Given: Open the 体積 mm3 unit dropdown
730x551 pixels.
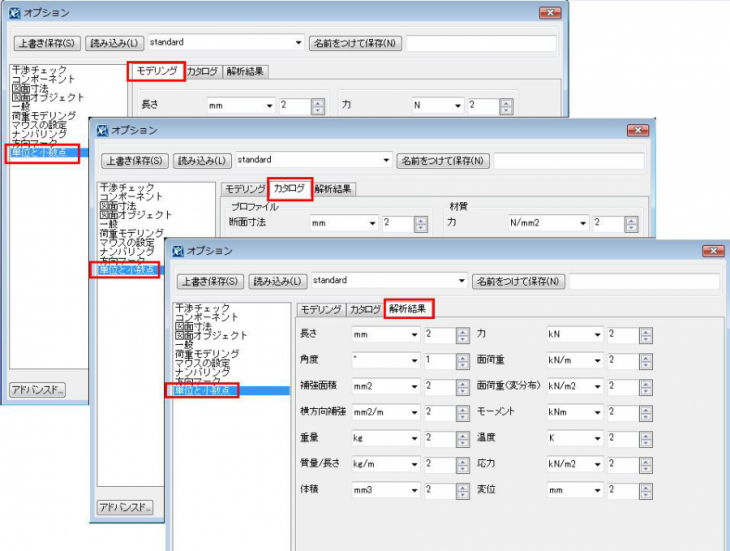Looking at the screenshot, I should click(414, 490).
